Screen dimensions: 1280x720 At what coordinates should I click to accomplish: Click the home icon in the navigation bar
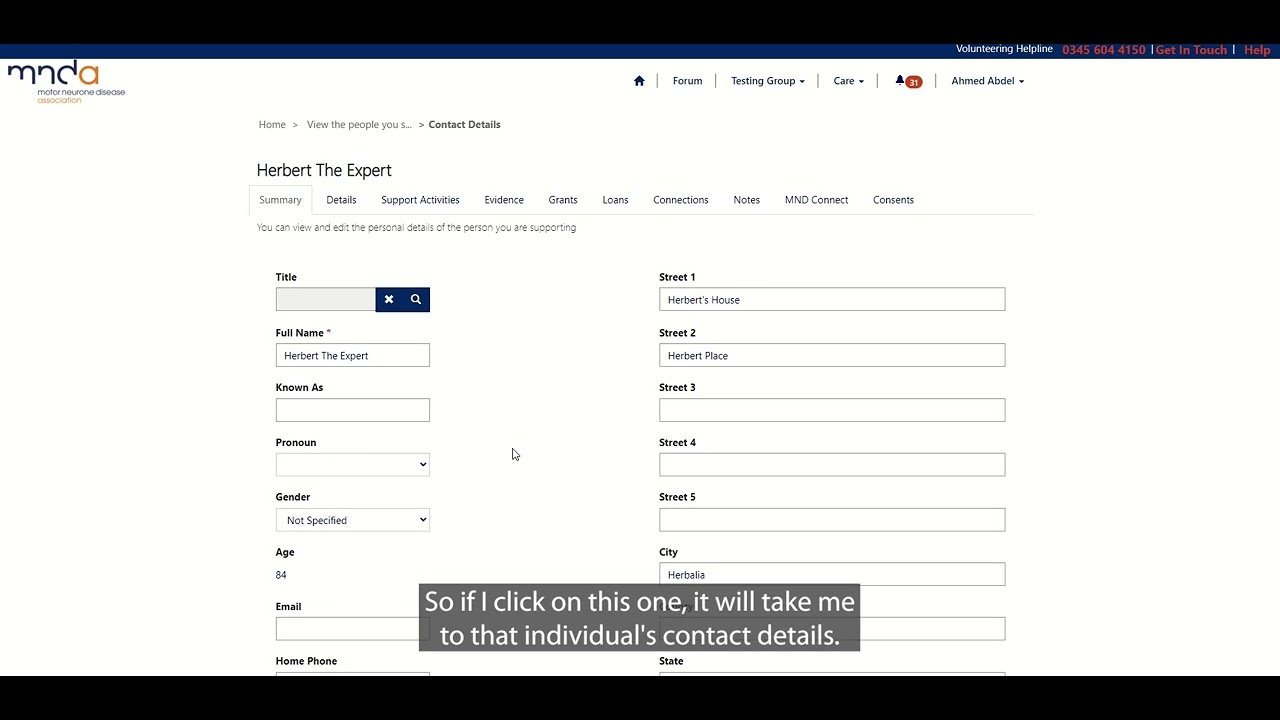[639, 81]
